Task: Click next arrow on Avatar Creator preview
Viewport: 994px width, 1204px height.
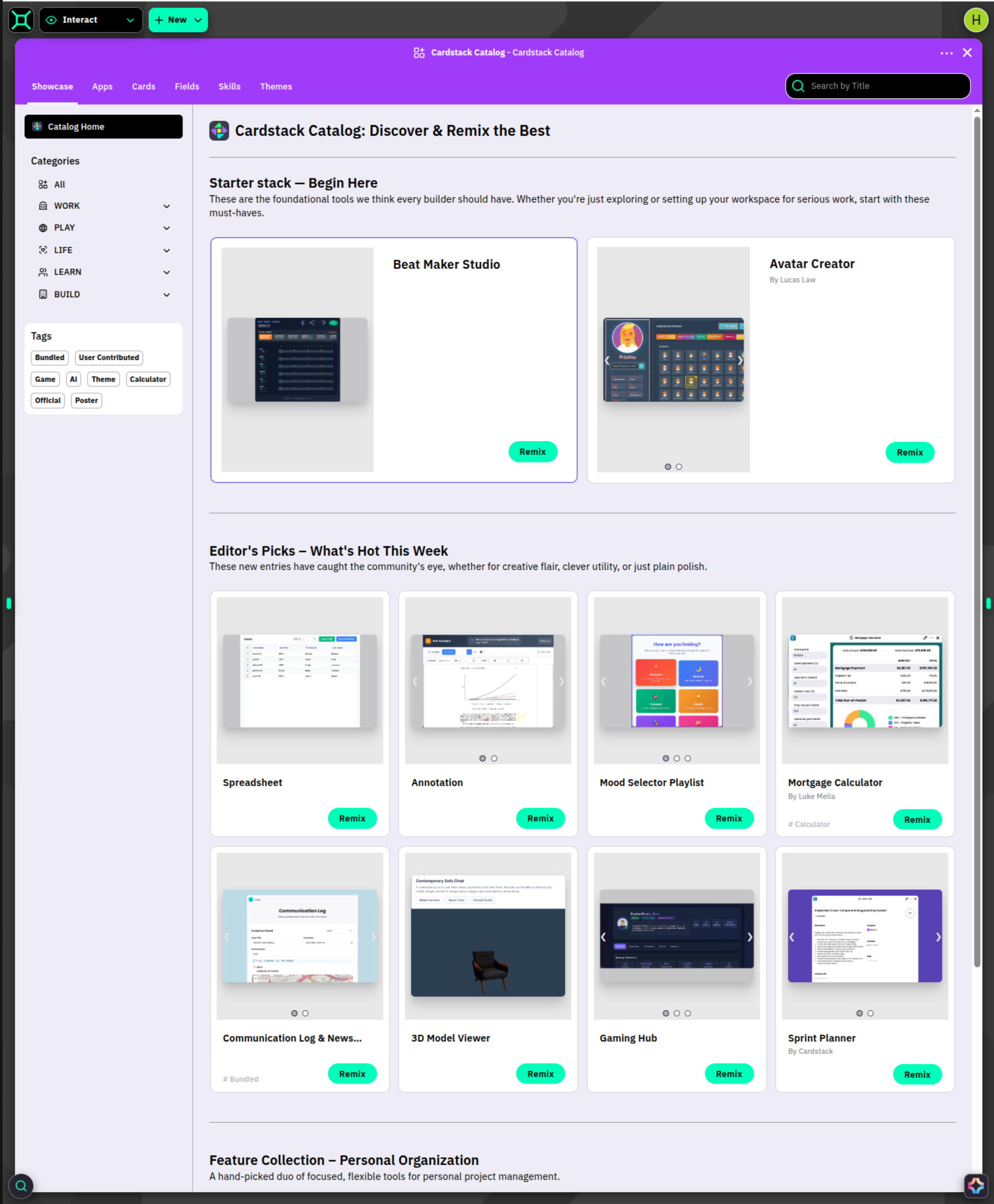Action: tap(740, 360)
